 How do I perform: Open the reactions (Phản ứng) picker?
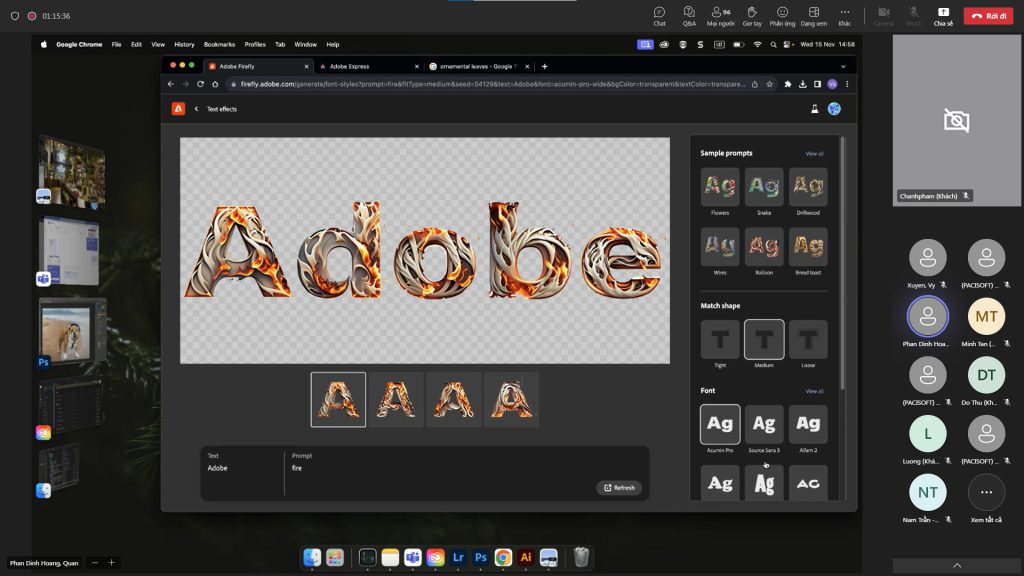pyautogui.click(x=782, y=16)
